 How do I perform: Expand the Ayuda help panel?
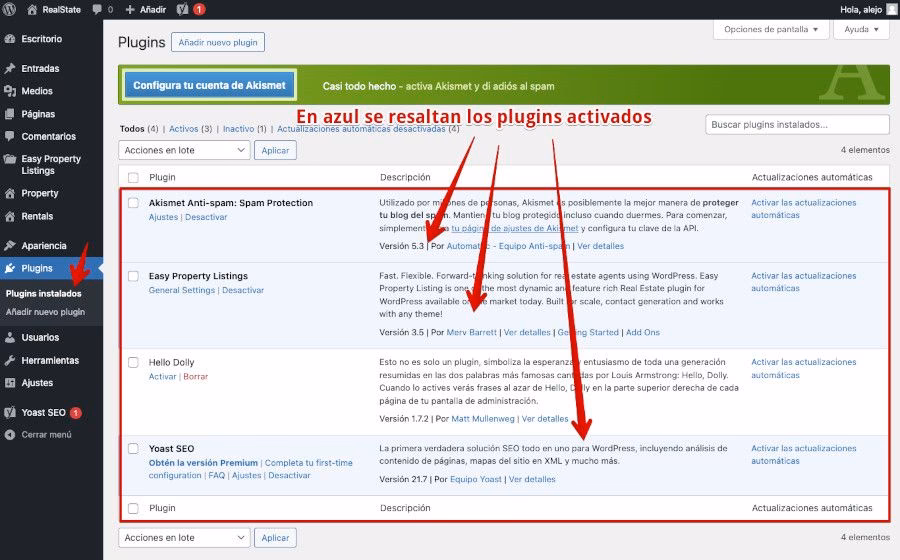[x=861, y=29]
